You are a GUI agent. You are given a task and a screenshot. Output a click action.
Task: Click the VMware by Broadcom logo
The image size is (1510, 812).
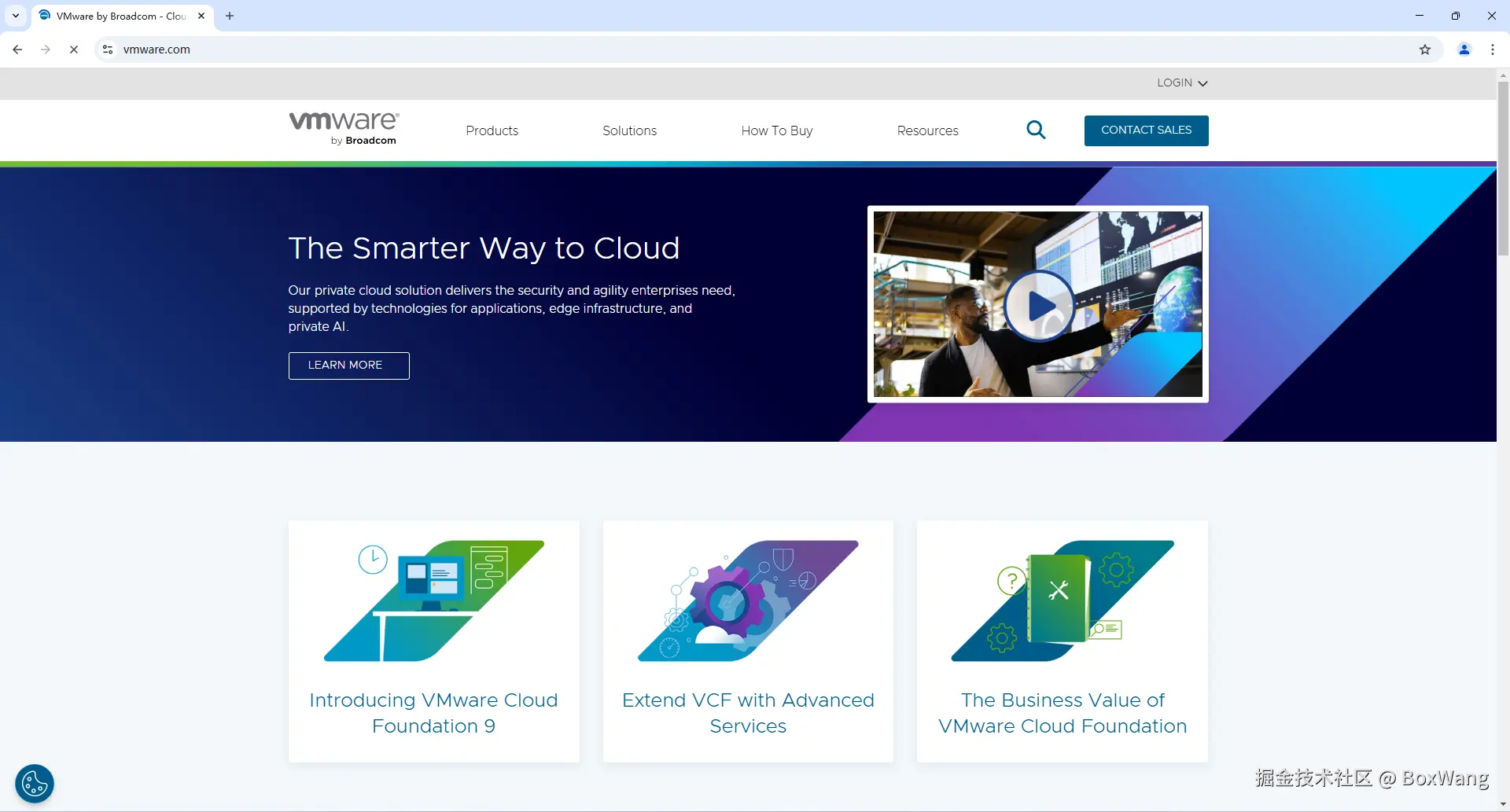(344, 128)
